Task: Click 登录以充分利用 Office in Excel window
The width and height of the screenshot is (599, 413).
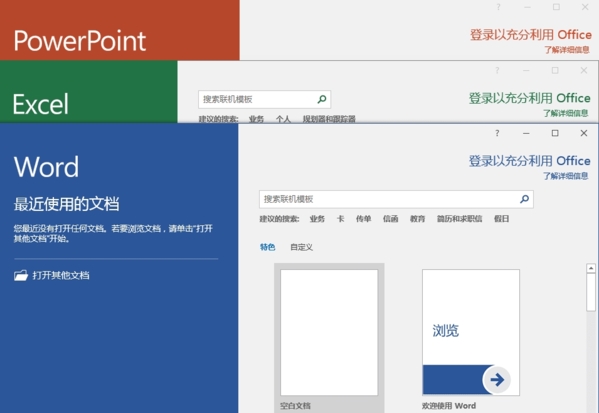Action: (x=529, y=98)
